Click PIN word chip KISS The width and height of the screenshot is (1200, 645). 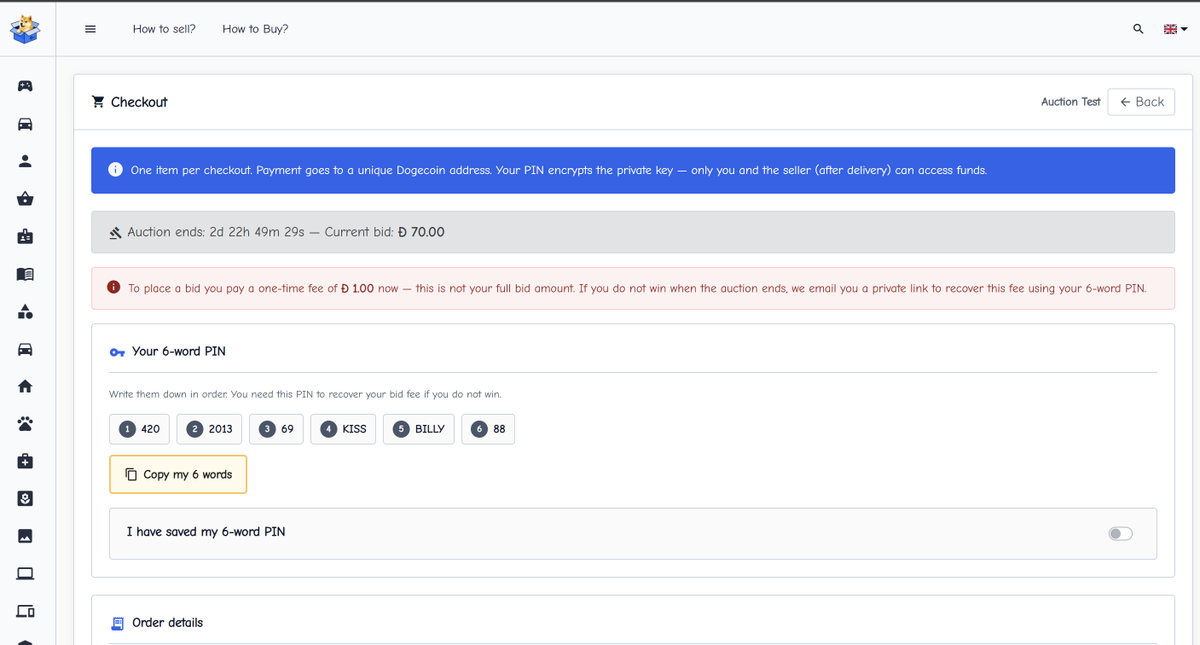pyautogui.click(x=344, y=429)
